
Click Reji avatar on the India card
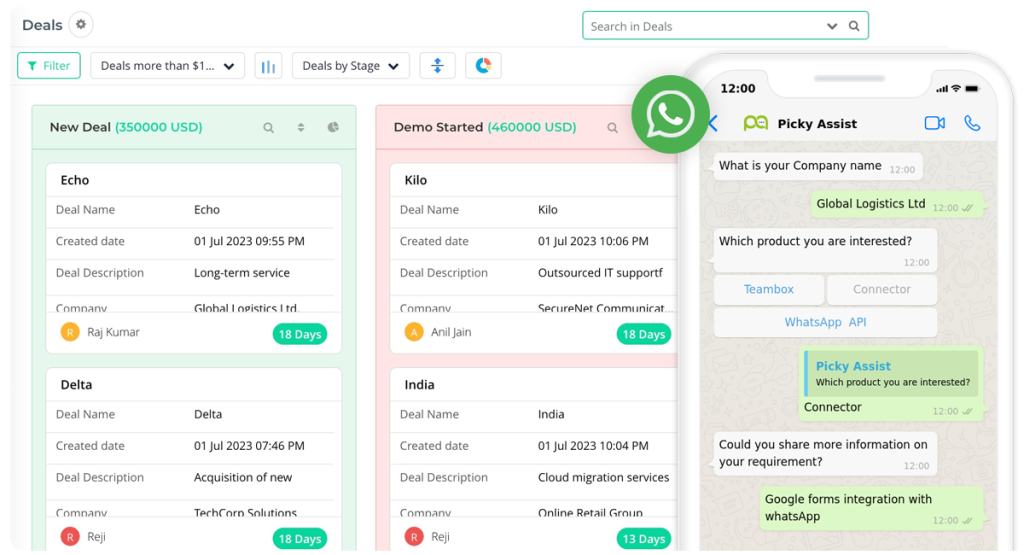pos(414,537)
